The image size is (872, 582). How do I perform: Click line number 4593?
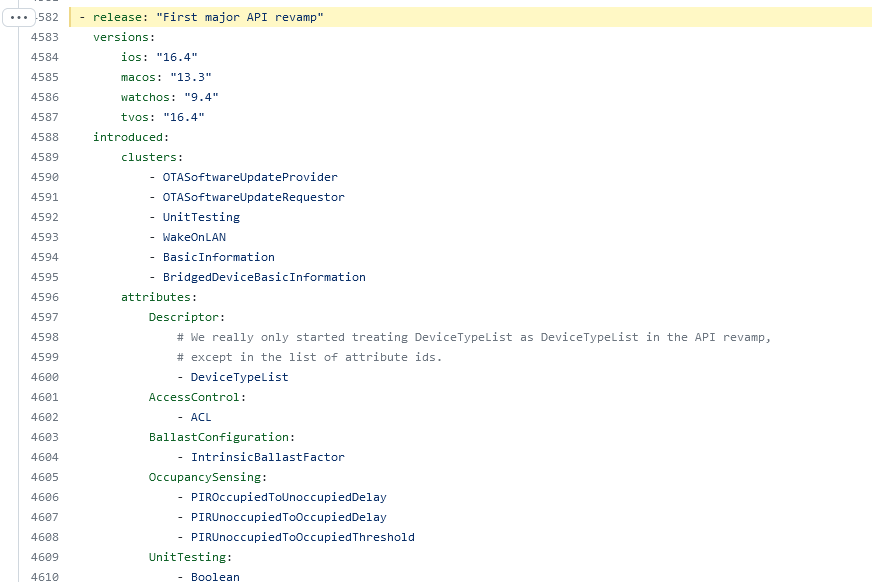tap(44, 237)
